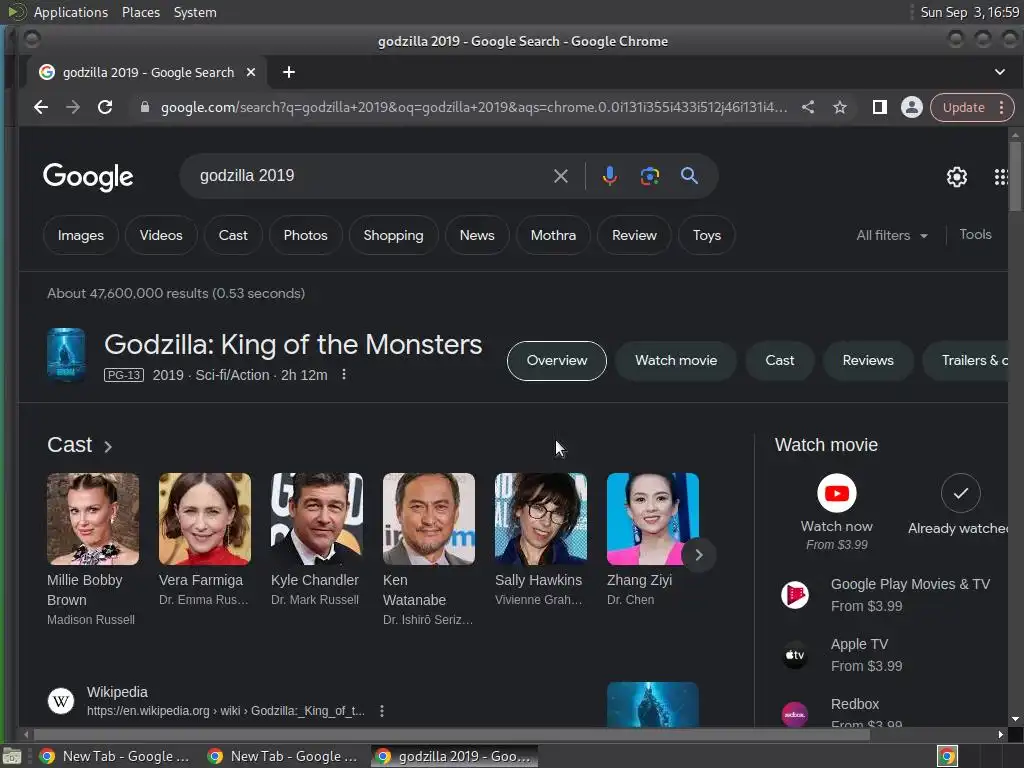Open Millie Bobby Brown cast photo

point(93,519)
